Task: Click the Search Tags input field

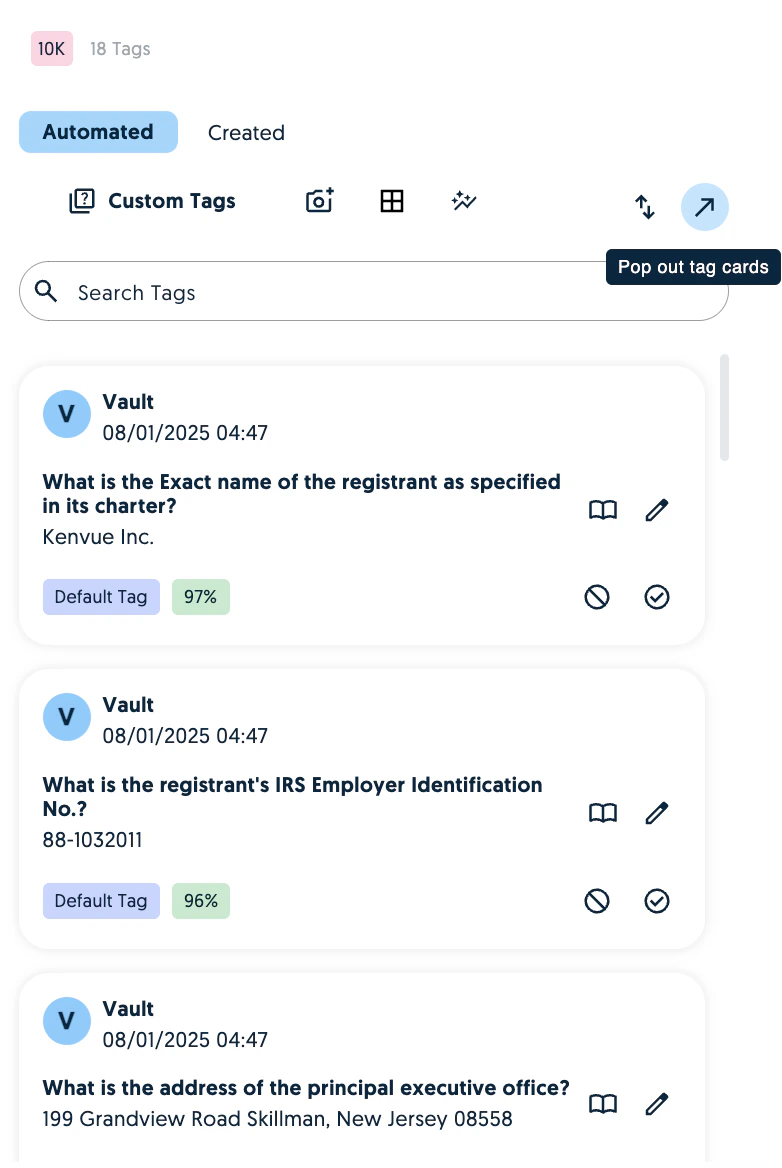Action: [x=373, y=291]
